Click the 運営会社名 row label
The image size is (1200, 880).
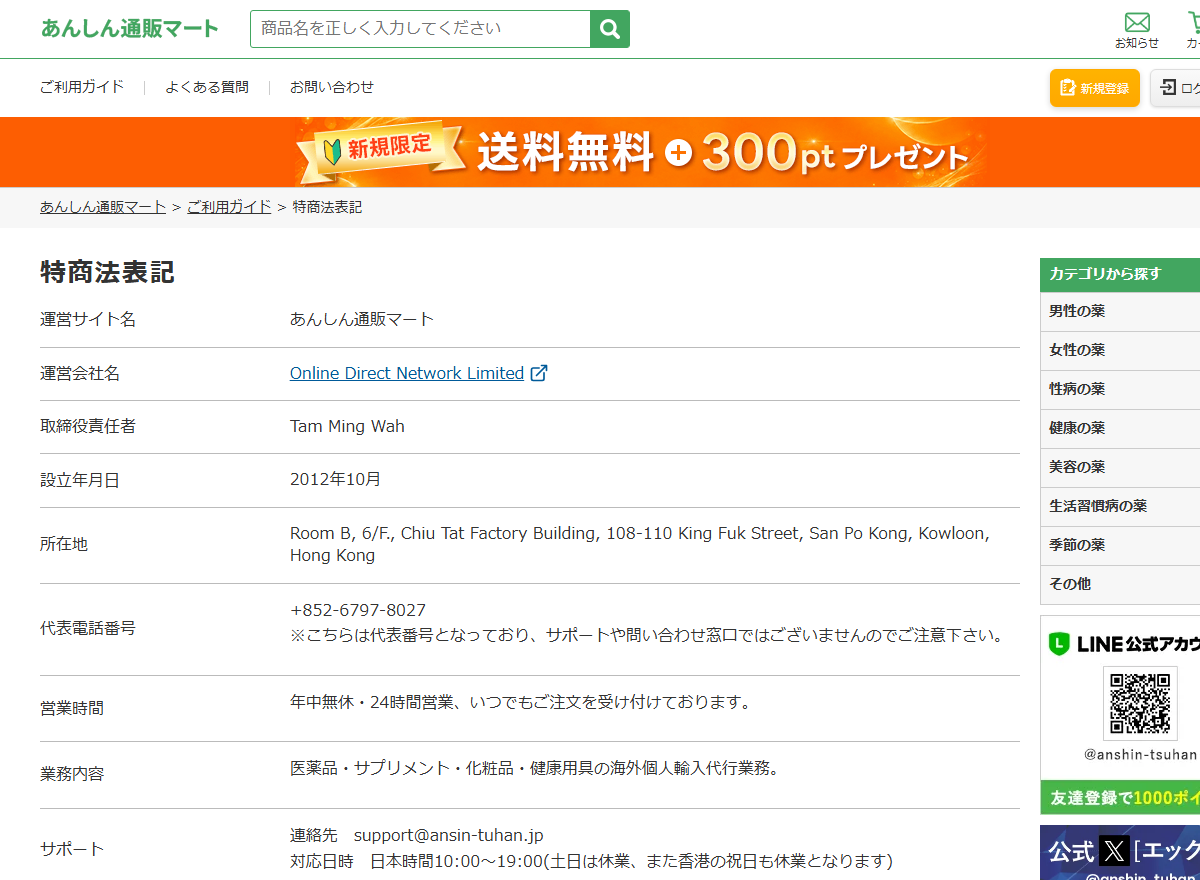(80, 373)
